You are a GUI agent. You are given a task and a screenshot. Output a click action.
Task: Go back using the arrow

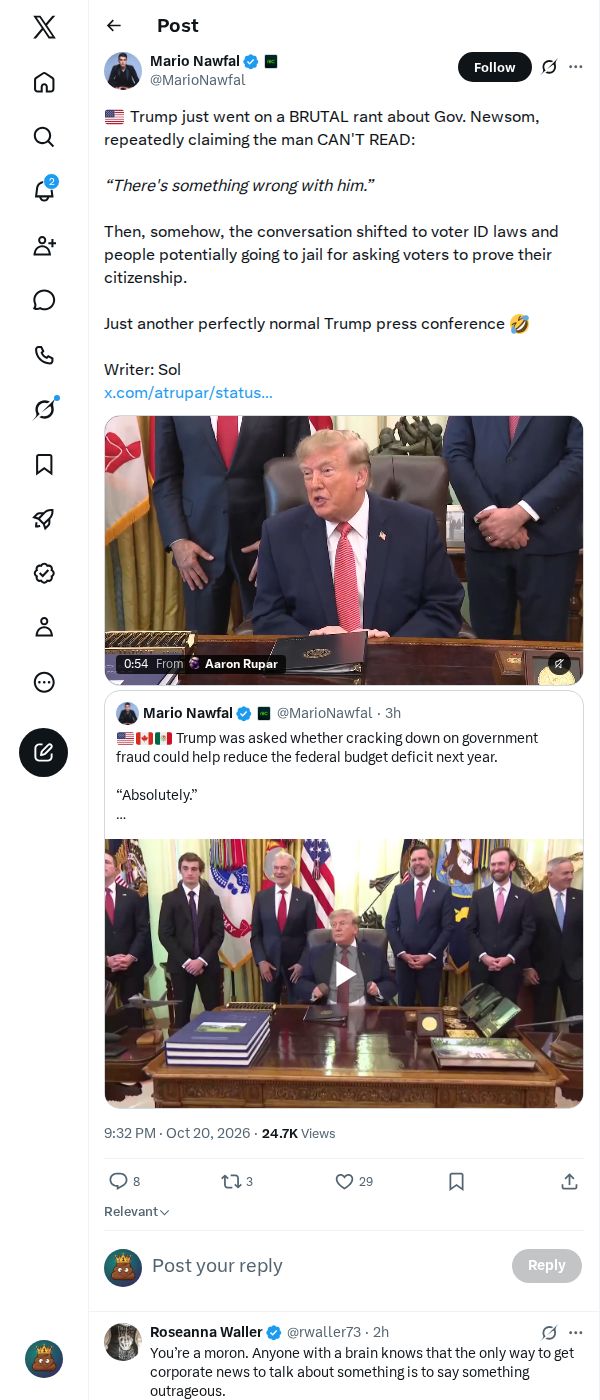[x=114, y=26]
